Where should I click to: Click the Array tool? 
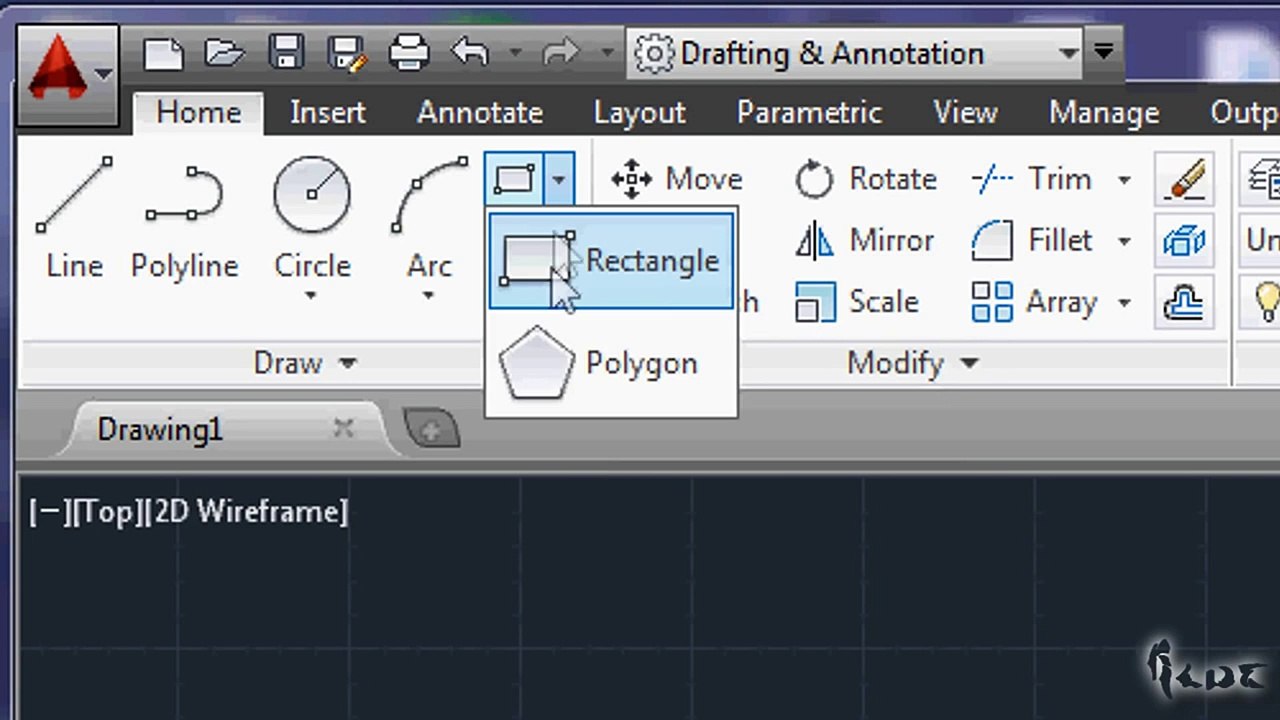click(1034, 301)
